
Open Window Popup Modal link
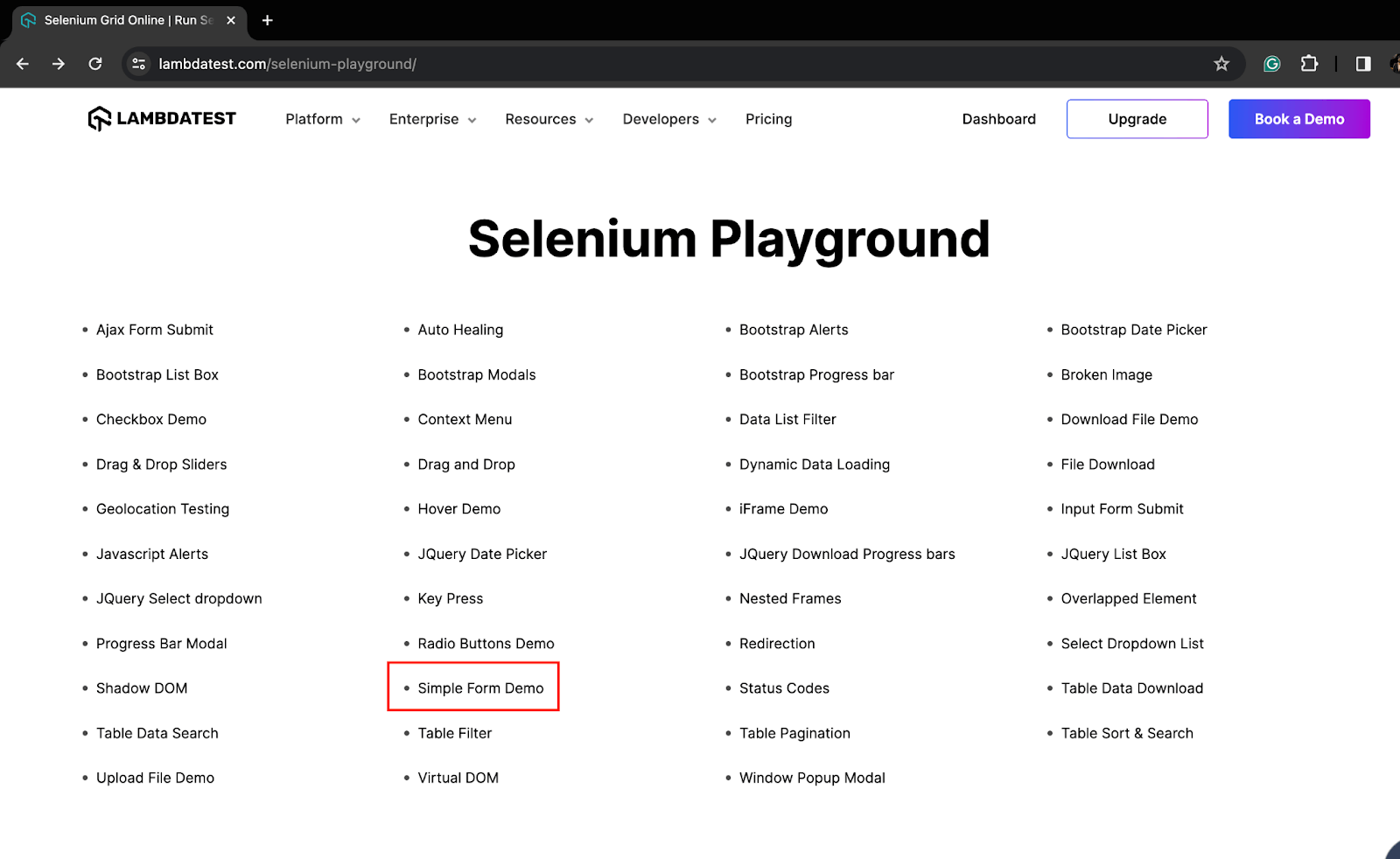812,778
